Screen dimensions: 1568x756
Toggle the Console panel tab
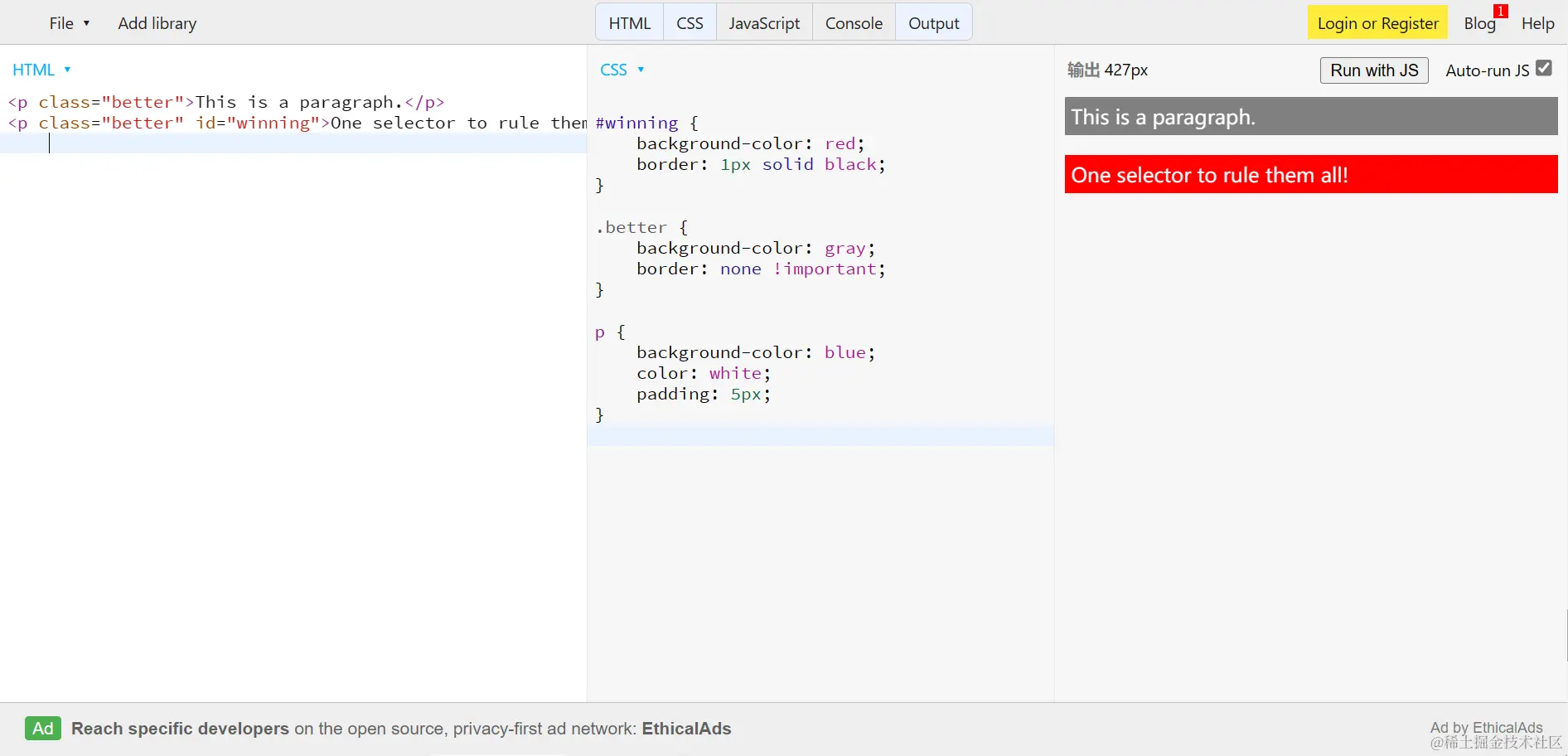pos(854,23)
